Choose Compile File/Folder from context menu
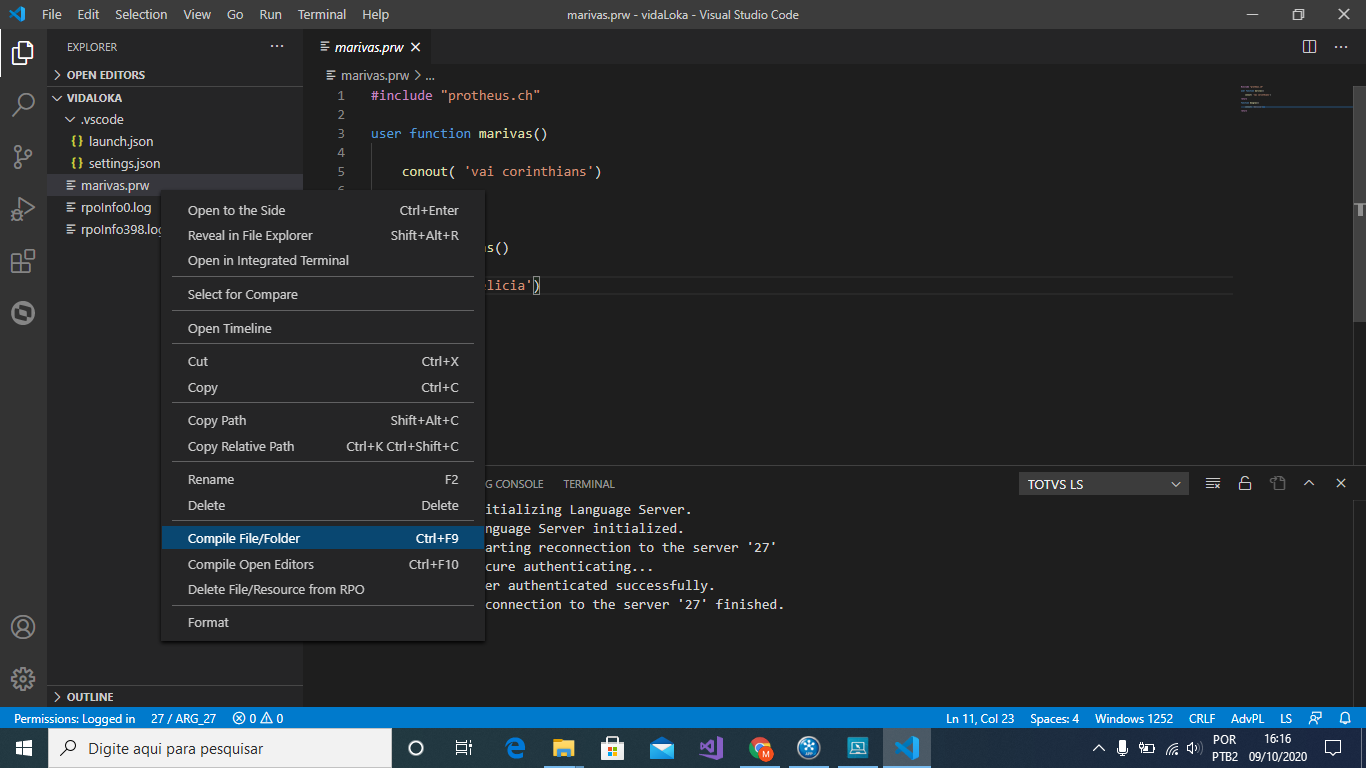Image resolution: width=1366 pixels, height=768 pixels. (x=323, y=538)
